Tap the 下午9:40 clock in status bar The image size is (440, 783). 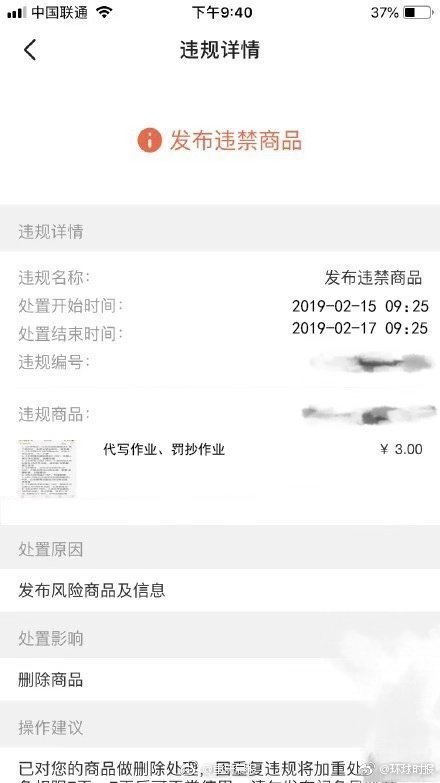[222, 12]
